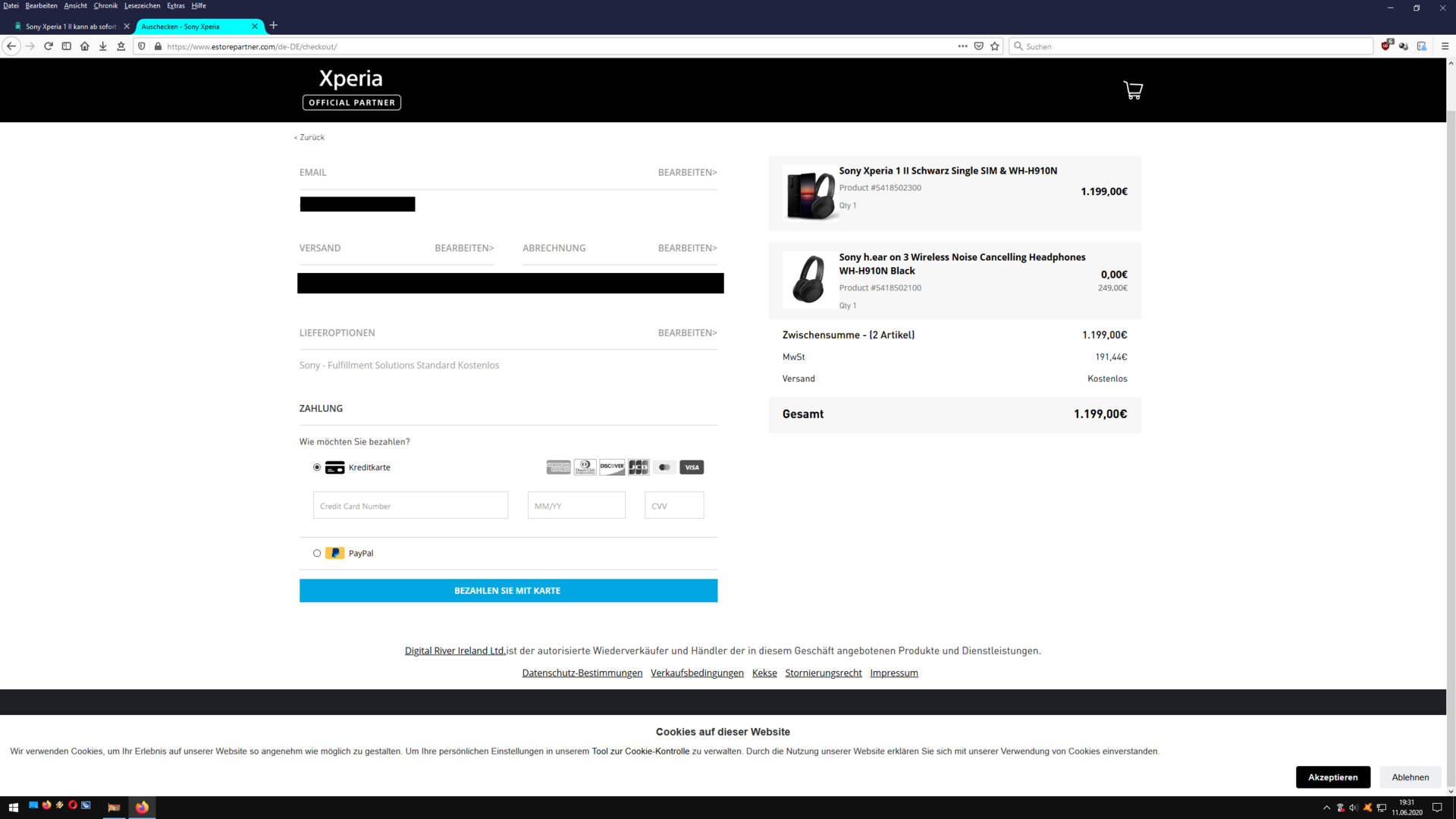Edit Lieferoptionen via BEARBEITEN

coord(687,333)
